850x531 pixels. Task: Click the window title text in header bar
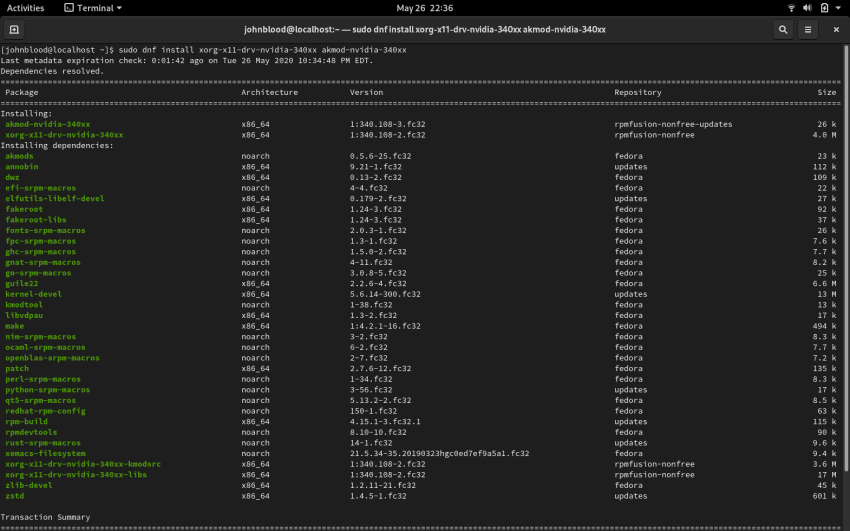coord(424,29)
